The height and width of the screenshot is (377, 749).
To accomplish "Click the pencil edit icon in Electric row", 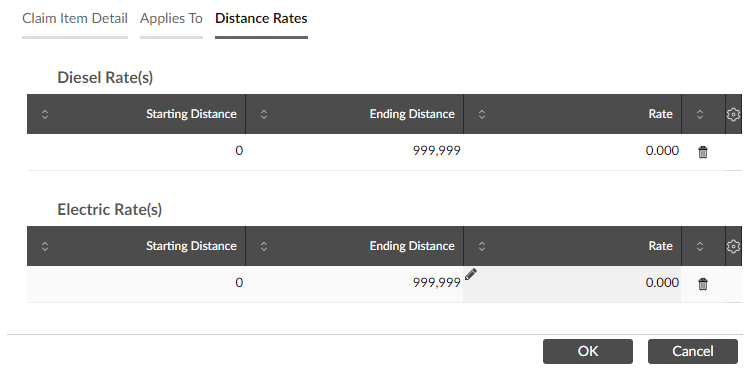I will point(471,274).
